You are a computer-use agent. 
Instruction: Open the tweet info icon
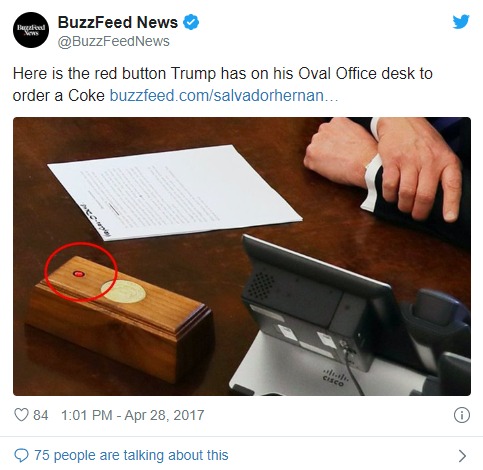pyautogui.click(x=462, y=415)
